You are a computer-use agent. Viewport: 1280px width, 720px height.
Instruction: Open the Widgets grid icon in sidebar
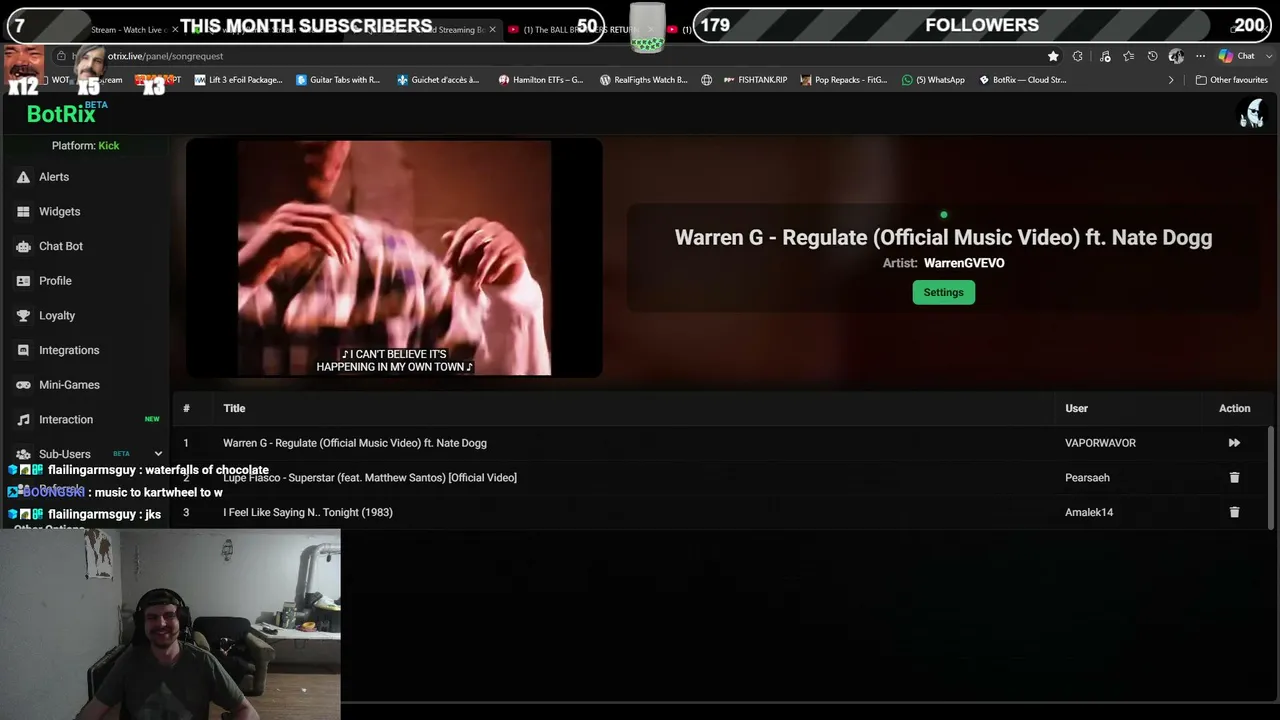coord(23,212)
